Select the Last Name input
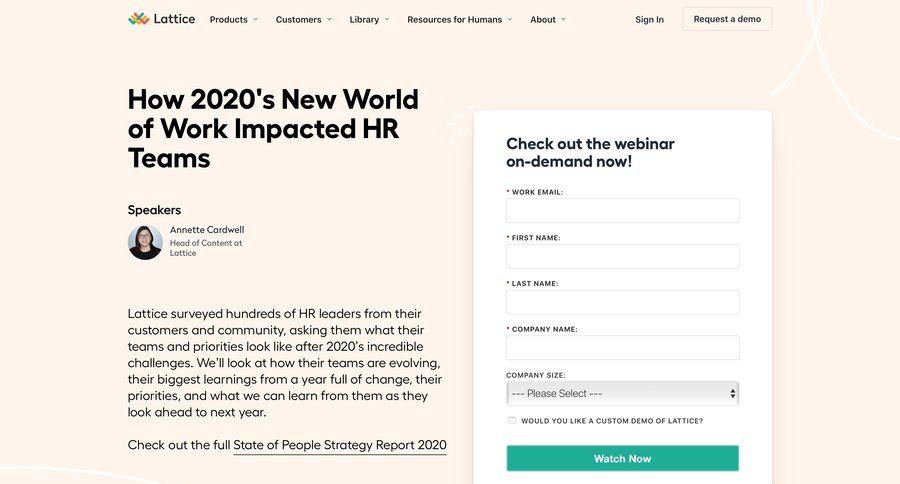Viewport: 900px width, 484px height. coord(622,302)
